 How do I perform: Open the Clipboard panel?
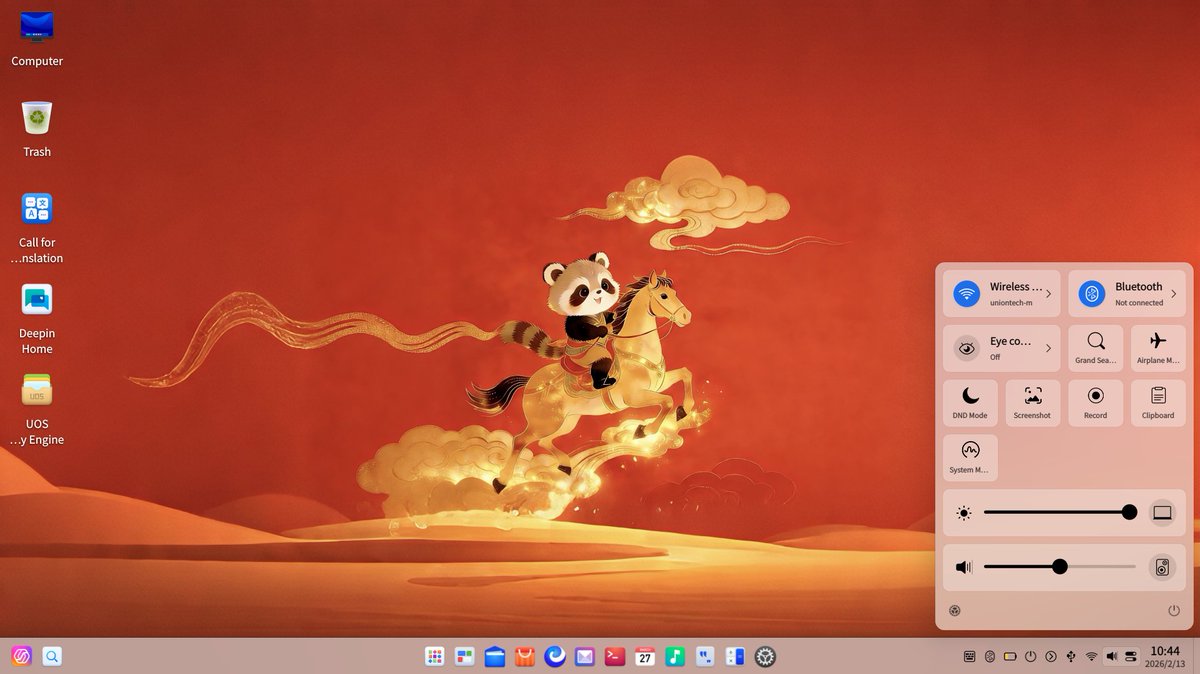click(1157, 402)
